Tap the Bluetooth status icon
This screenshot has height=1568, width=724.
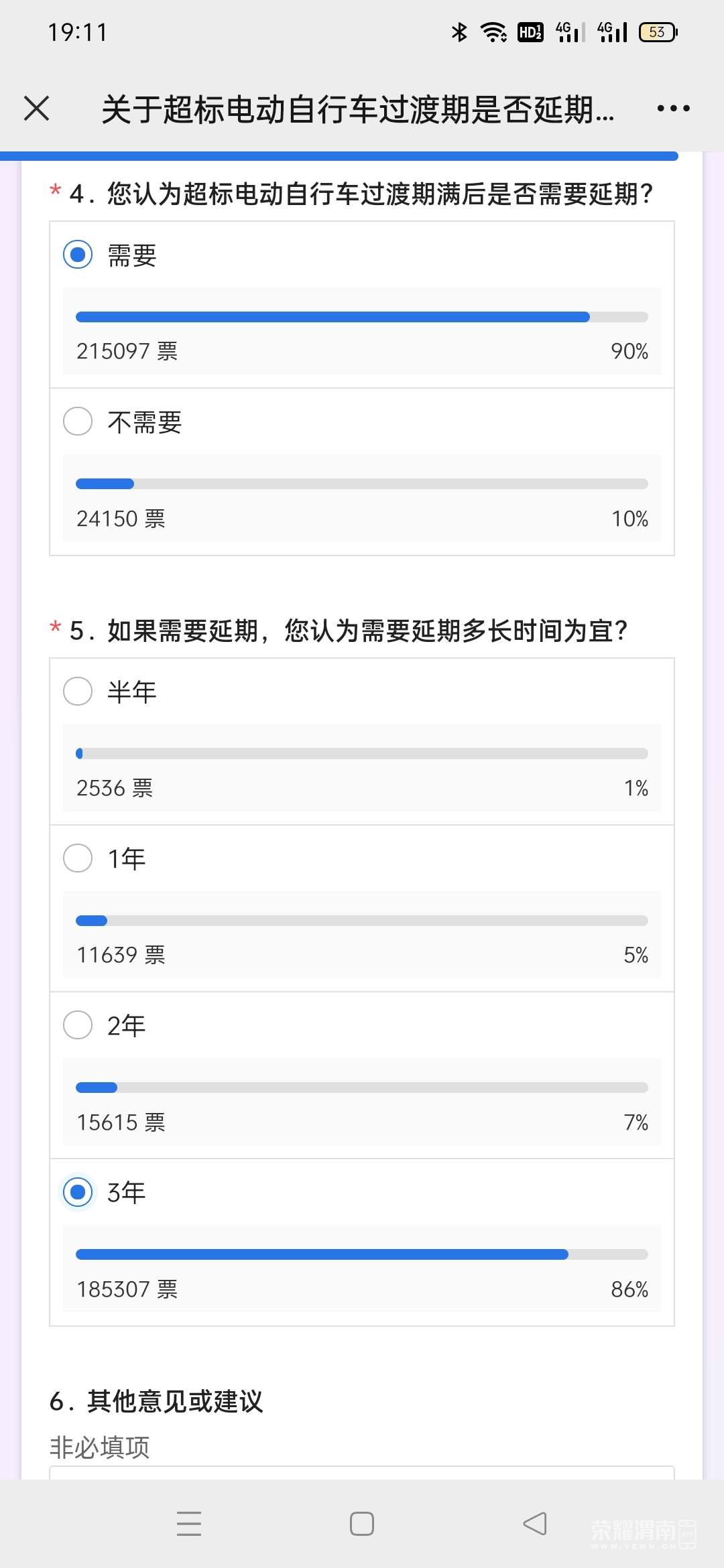click(x=459, y=32)
